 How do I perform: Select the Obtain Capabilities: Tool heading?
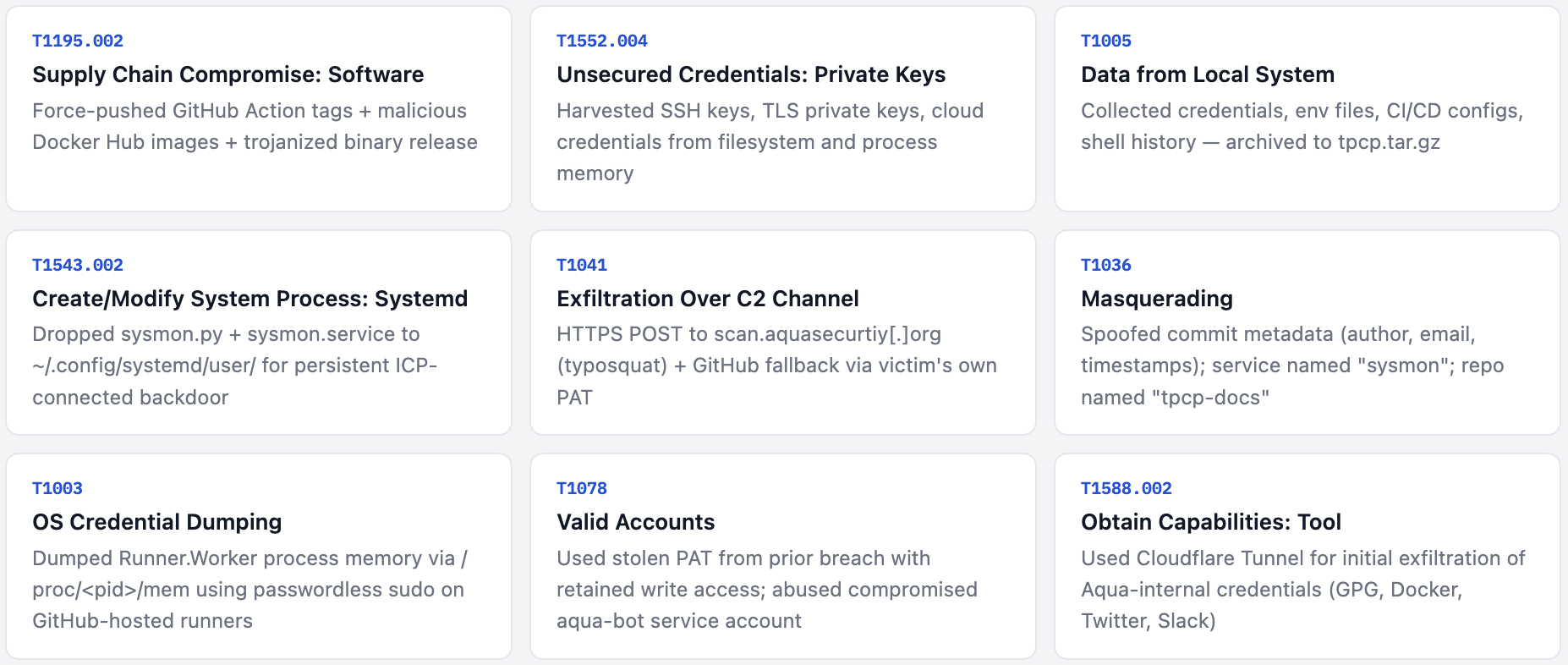(x=1211, y=522)
